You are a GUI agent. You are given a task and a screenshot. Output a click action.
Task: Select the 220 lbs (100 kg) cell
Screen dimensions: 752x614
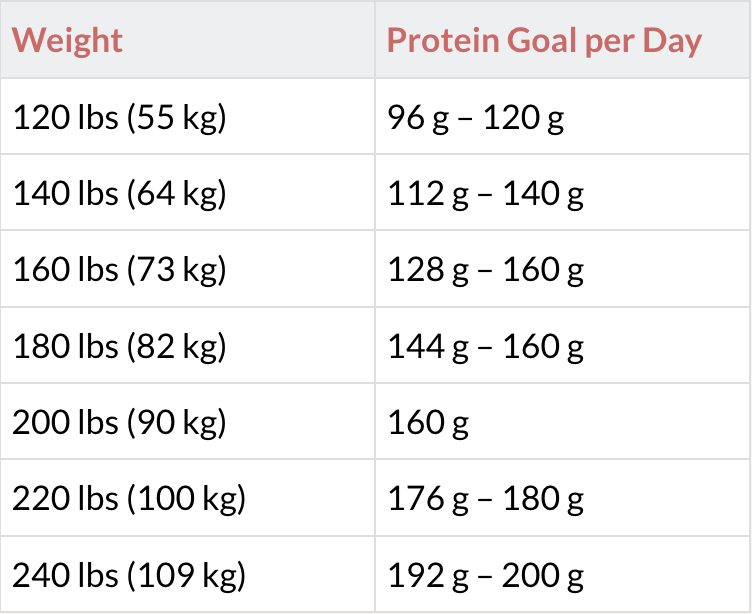(187, 498)
